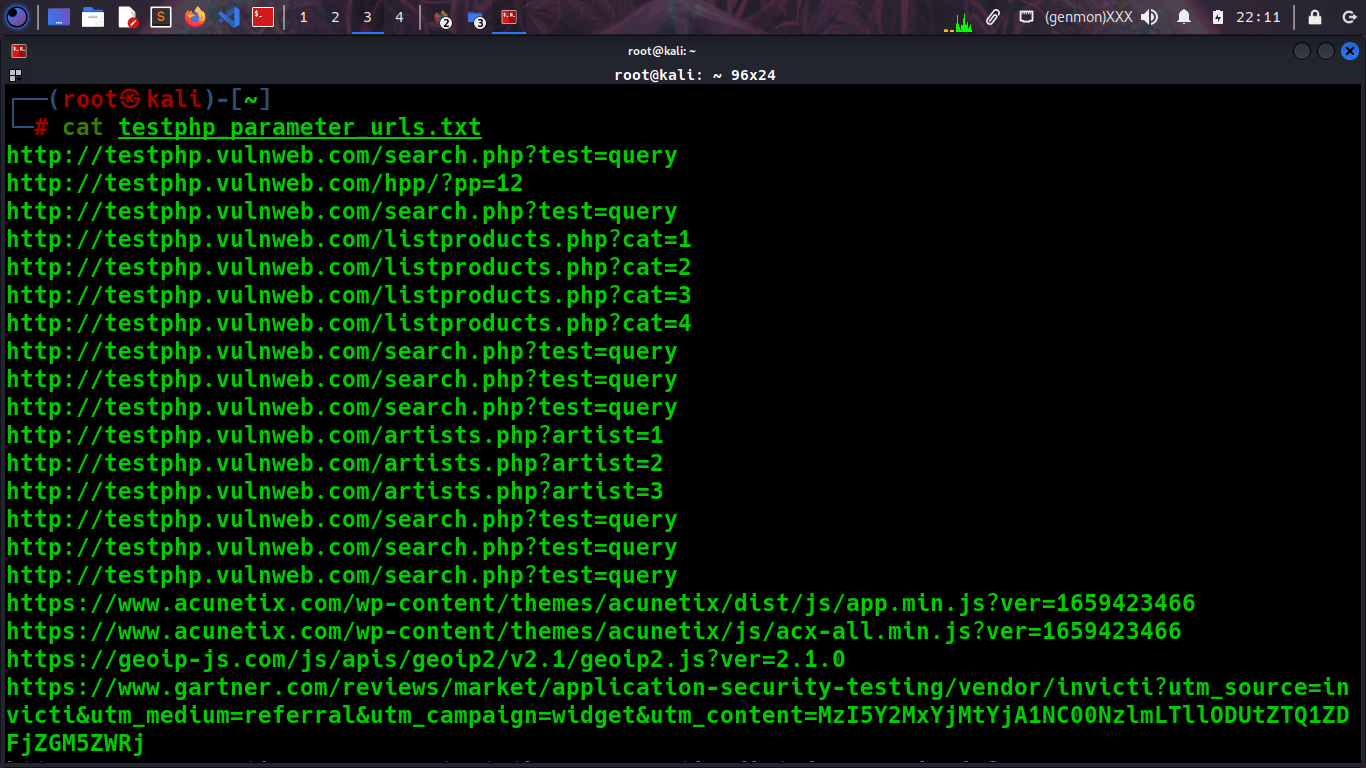This screenshot has width=1366, height=768.
Task: Mute audio by clicking the speaker icon
Action: 1150,16
